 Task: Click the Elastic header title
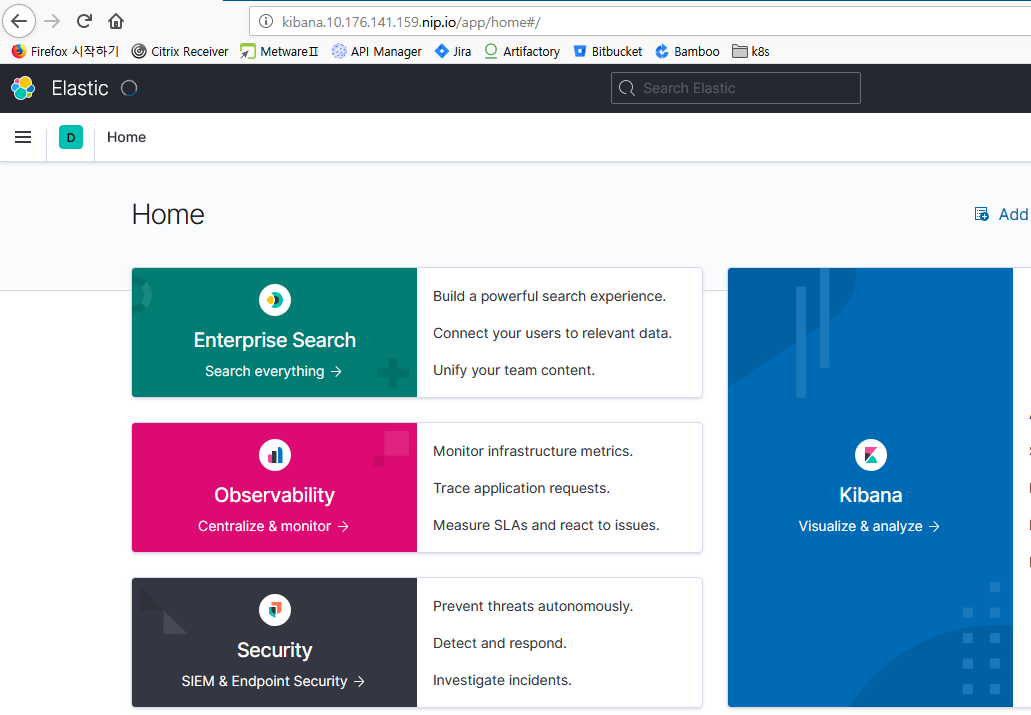[80, 88]
